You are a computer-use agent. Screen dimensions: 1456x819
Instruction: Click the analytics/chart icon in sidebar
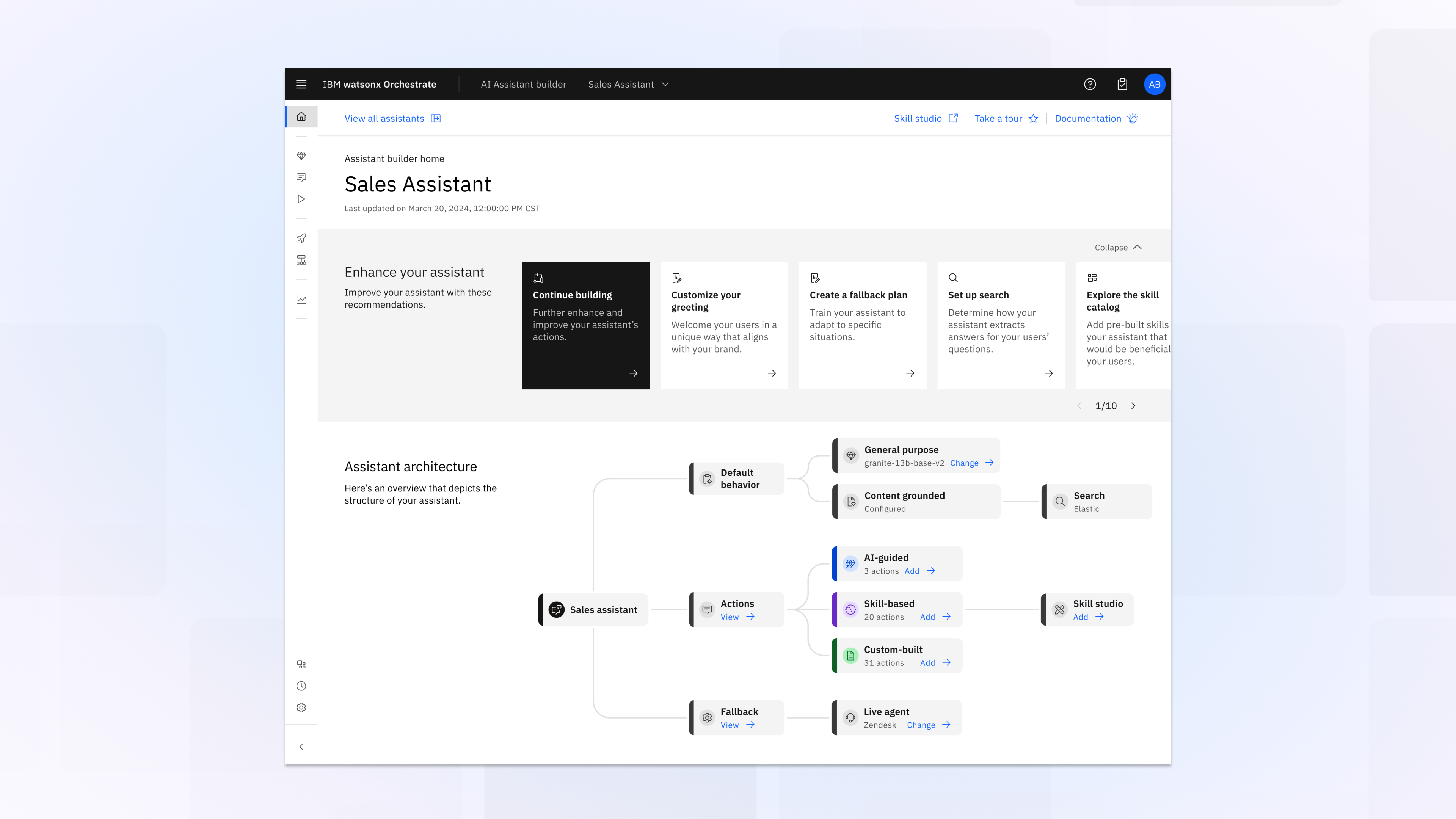tap(301, 299)
